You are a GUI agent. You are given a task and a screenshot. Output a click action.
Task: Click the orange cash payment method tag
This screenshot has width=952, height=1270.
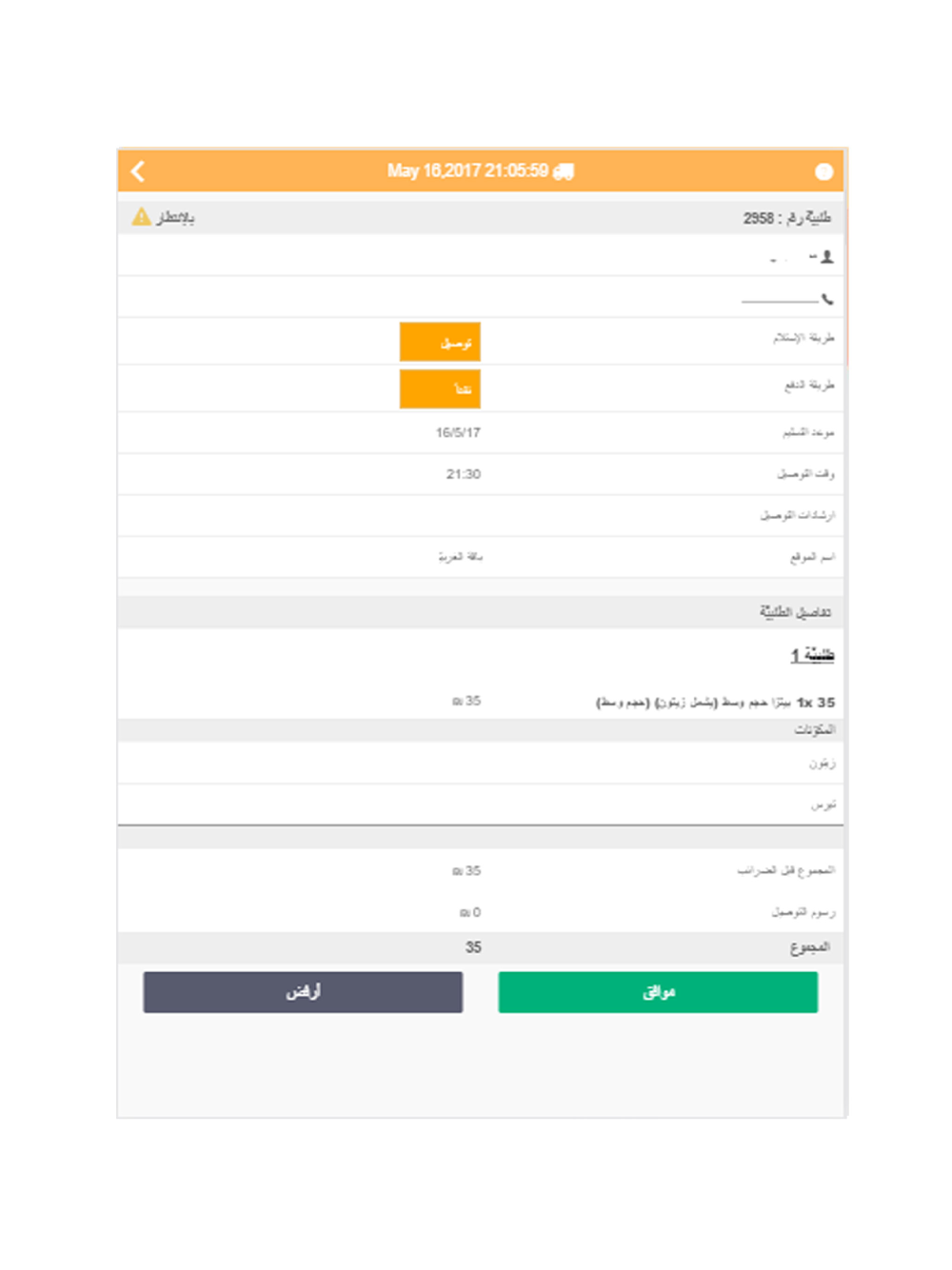[440, 389]
